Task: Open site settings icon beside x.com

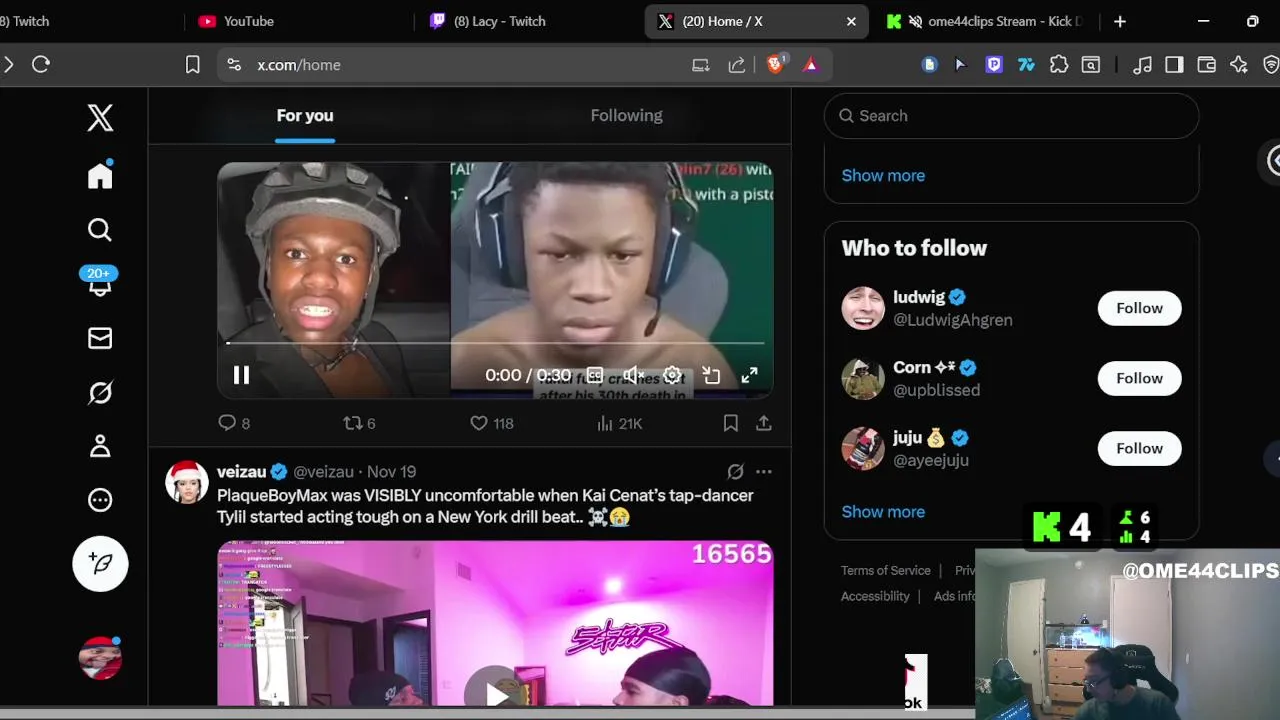Action: click(x=234, y=65)
